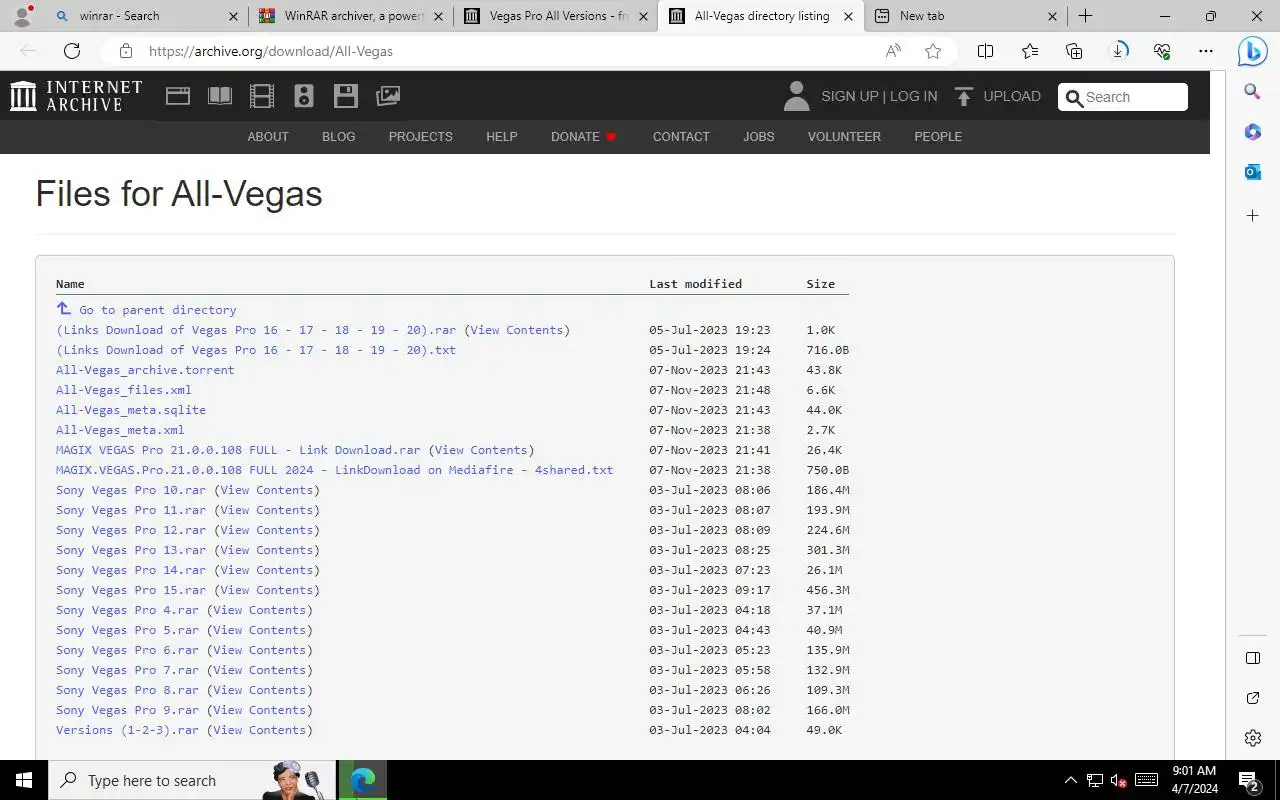
Task: View Contents of Sony Vegas Pro 10.rar
Action: [267, 490]
